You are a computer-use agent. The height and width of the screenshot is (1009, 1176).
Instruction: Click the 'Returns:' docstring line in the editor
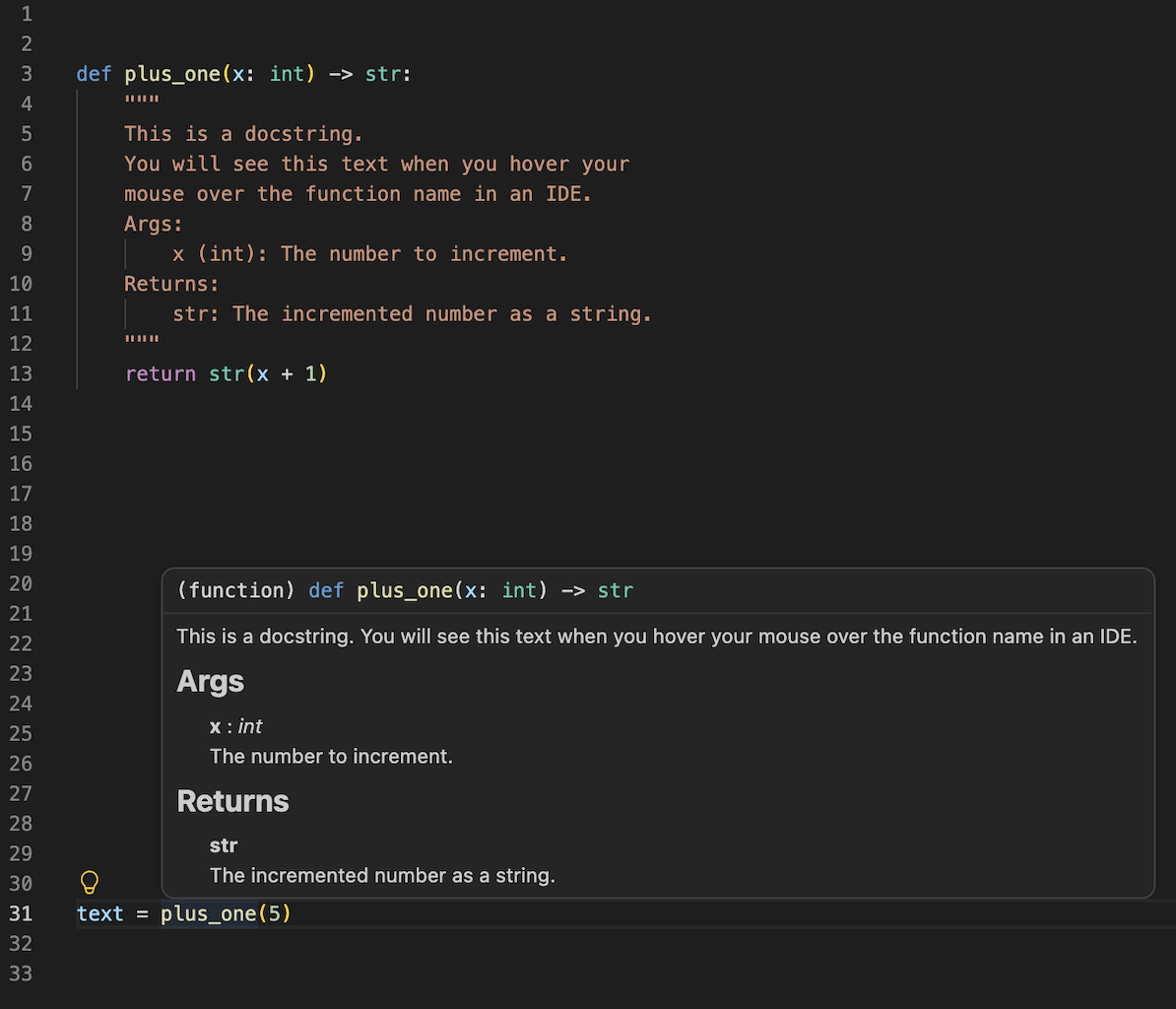click(171, 284)
